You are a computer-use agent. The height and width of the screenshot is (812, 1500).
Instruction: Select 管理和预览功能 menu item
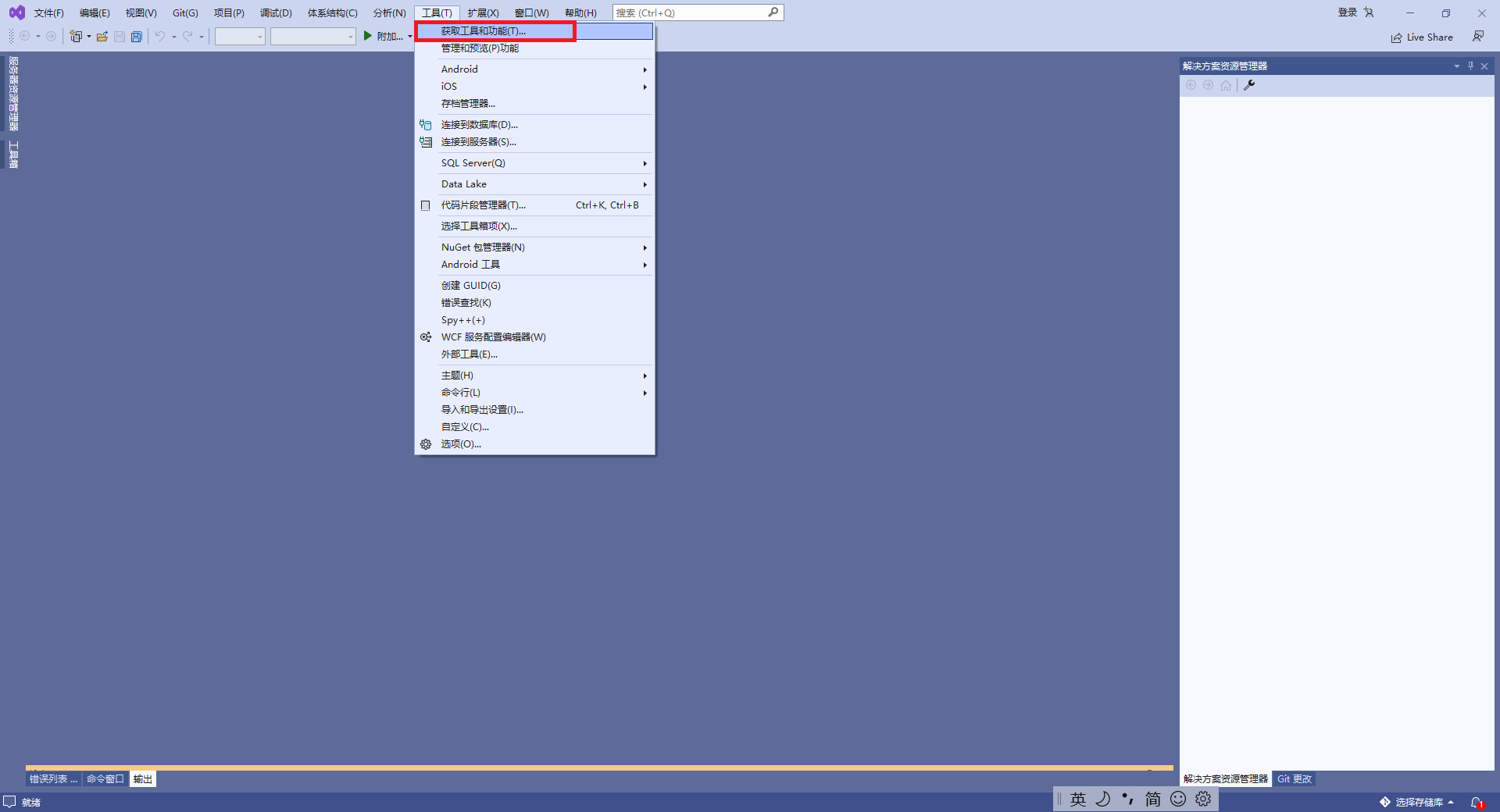[x=535, y=48]
